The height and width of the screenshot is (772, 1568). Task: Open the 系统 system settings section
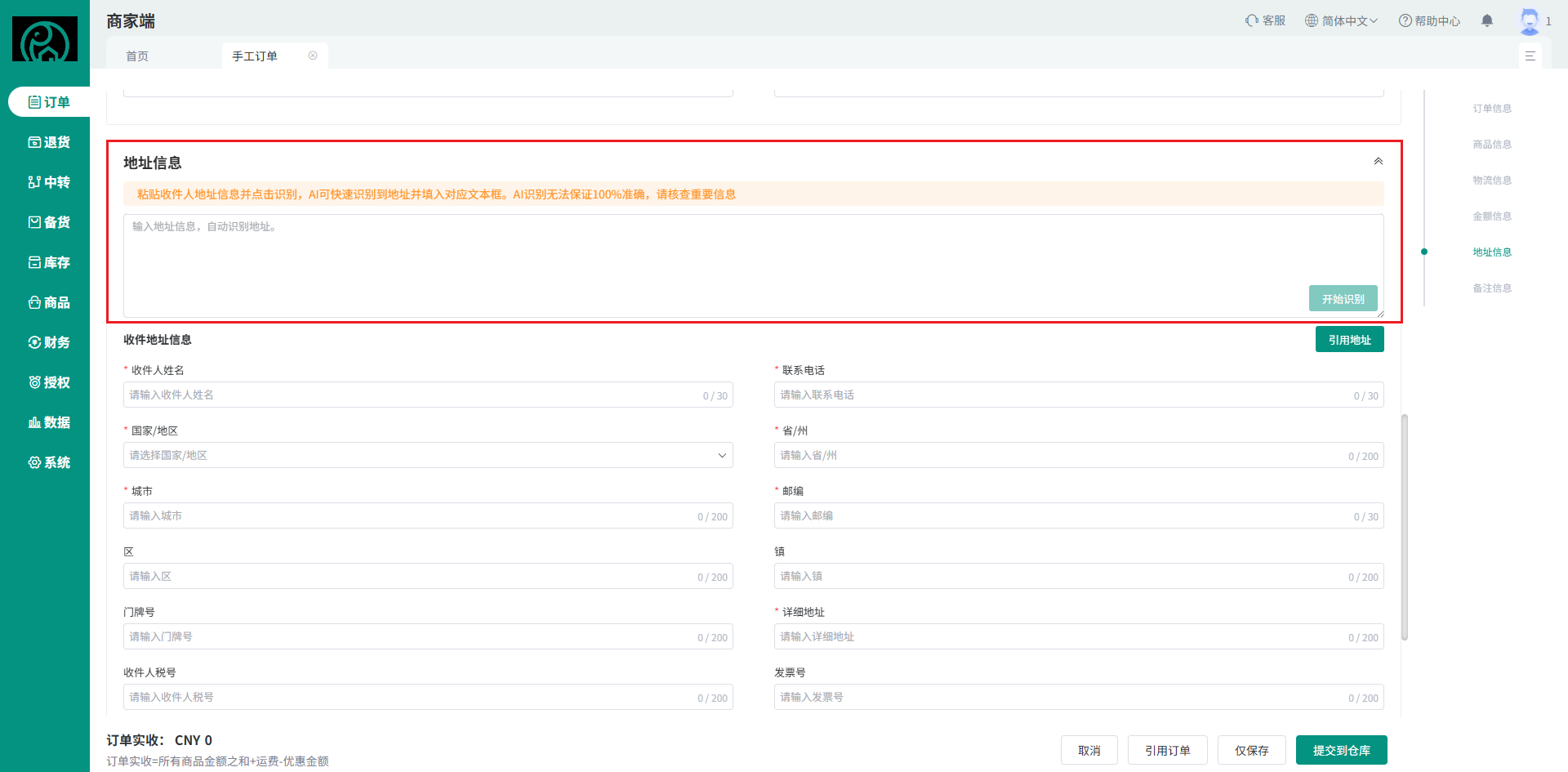coord(49,462)
